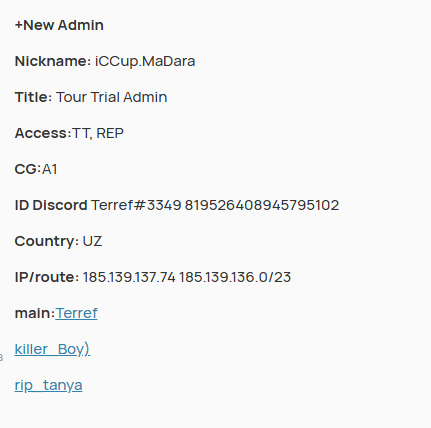Click the Tour Trial Admin title text
Screen dimensions: 431x428
[112, 97]
